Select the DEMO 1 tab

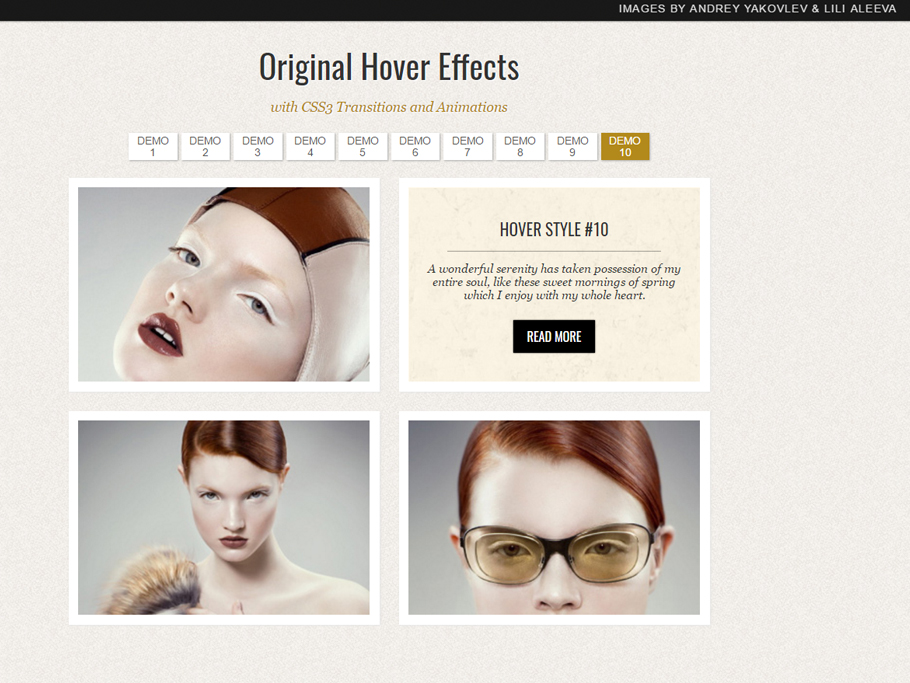tap(152, 145)
